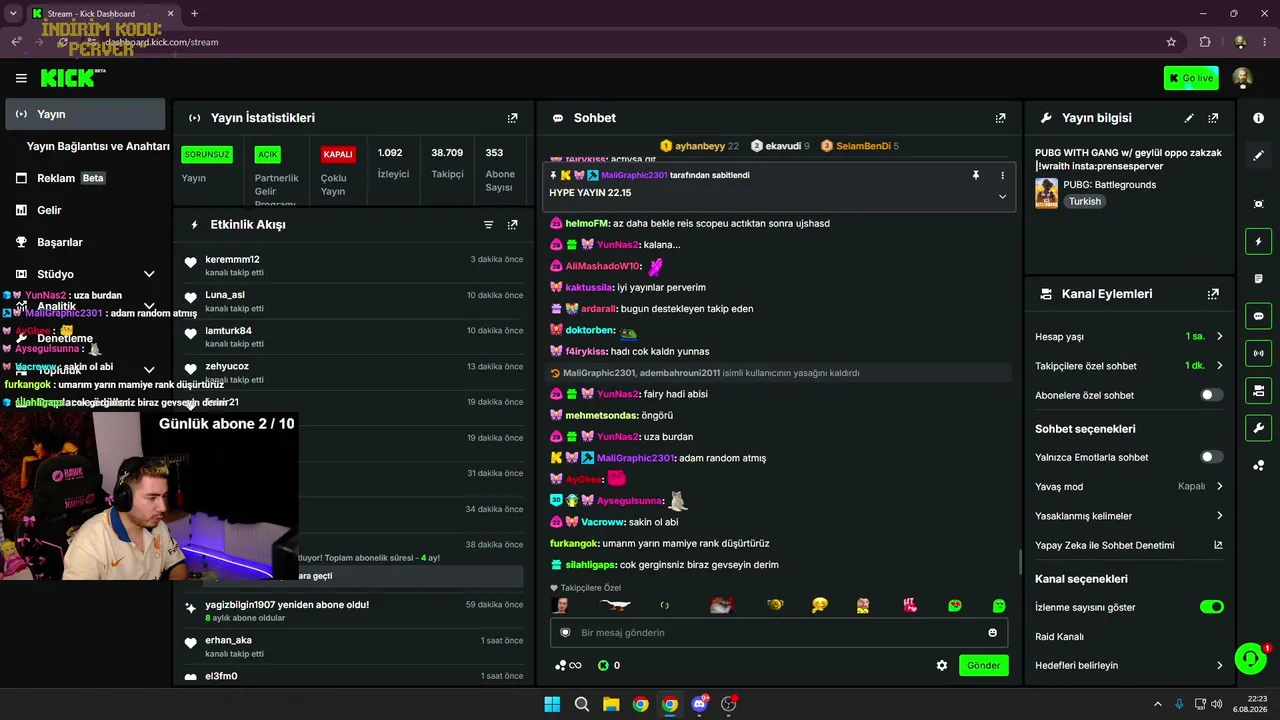Toggle the wrench rail icon
1280x720 pixels.
coord(1258,428)
